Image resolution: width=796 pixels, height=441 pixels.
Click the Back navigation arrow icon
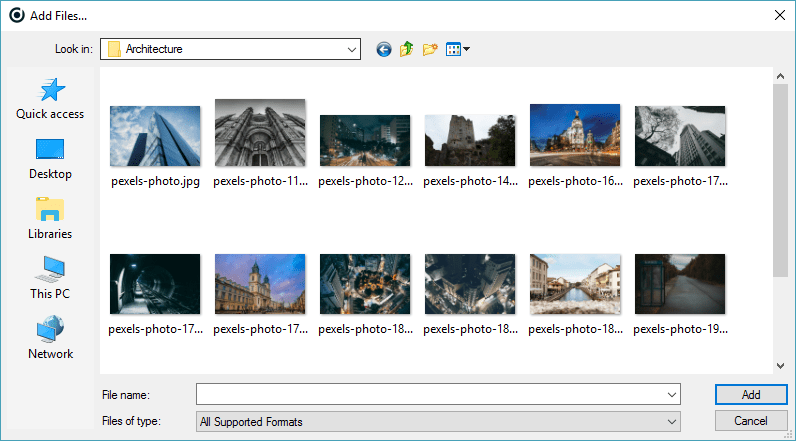pyautogui.click(x=383, y=49)
